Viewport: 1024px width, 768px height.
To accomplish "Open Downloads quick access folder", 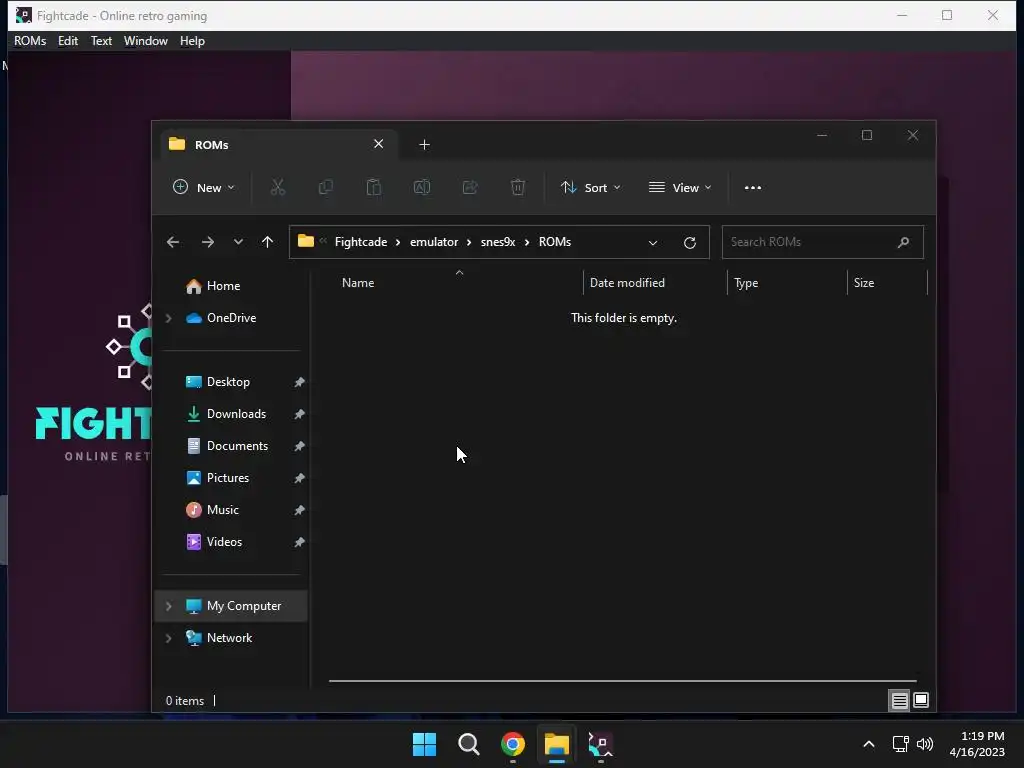I will point(236,414).
